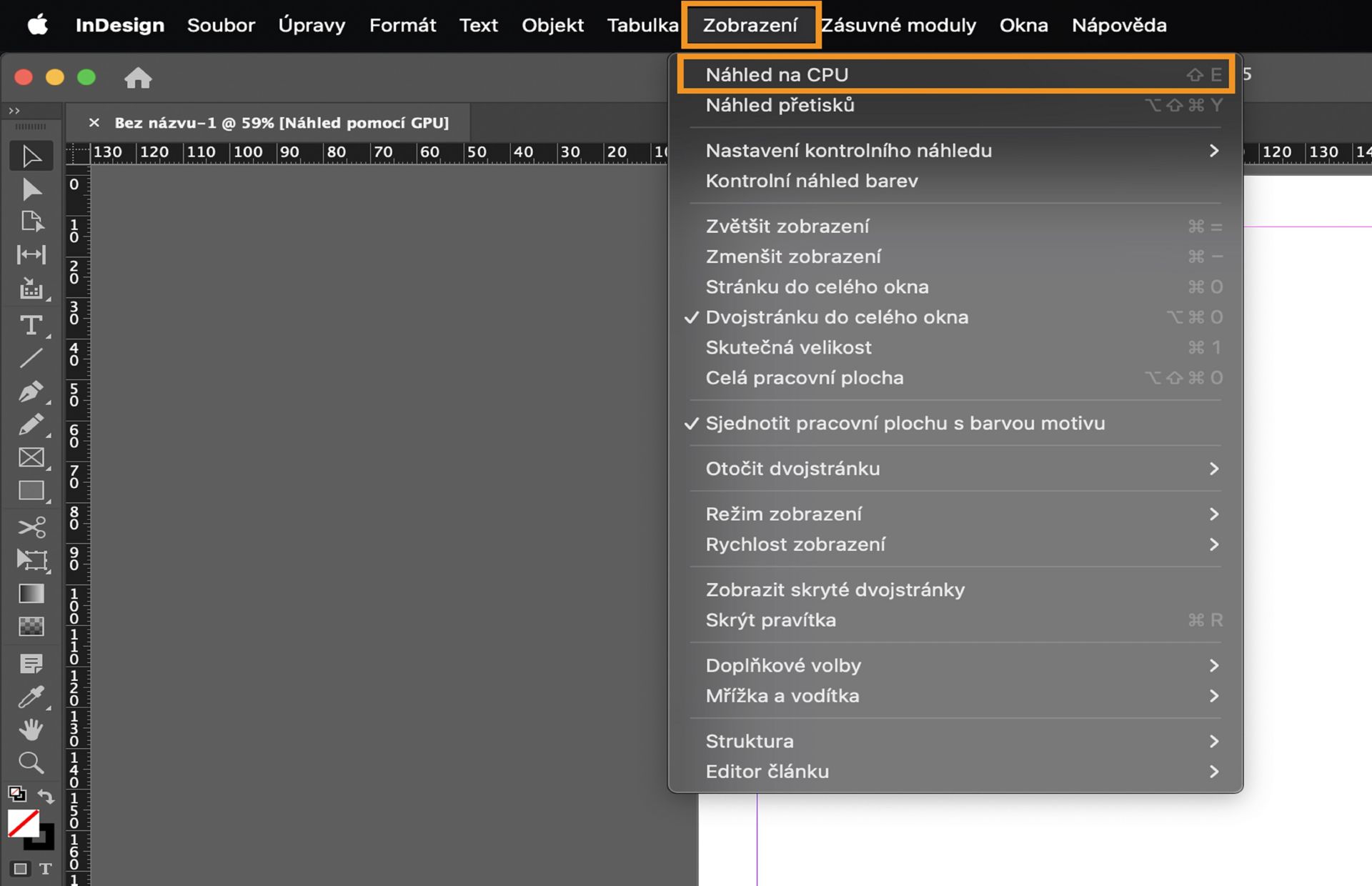Uncheck Sjednotit pracovní plochu s barvou motivu
Screen dimensions: 1372x886
(905, 423)
